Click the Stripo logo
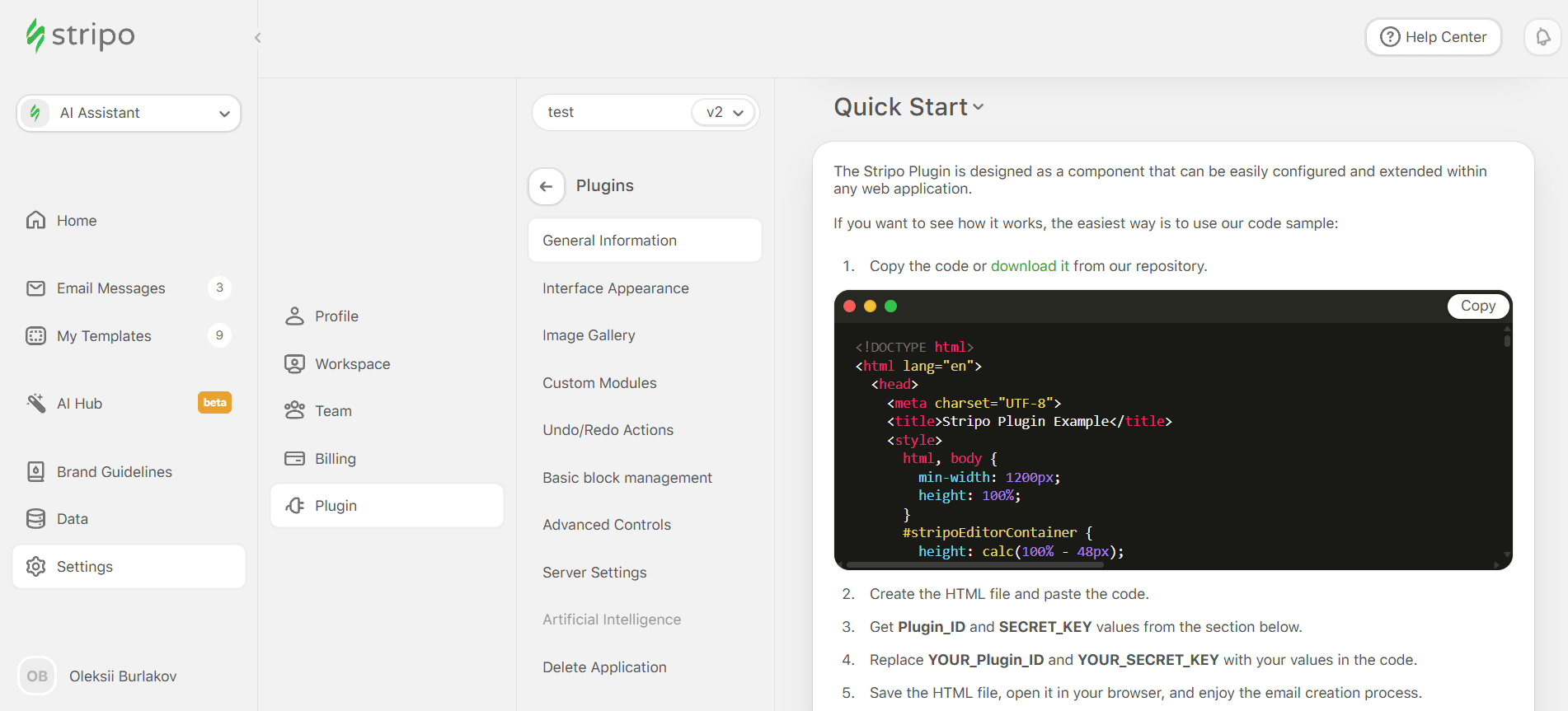This screenshot has width=1568, height=711. tap(80, 35)
